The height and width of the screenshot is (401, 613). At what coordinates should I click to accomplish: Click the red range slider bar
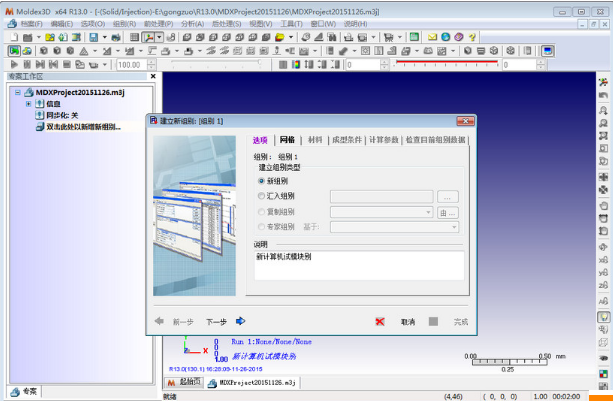point(446,62)
